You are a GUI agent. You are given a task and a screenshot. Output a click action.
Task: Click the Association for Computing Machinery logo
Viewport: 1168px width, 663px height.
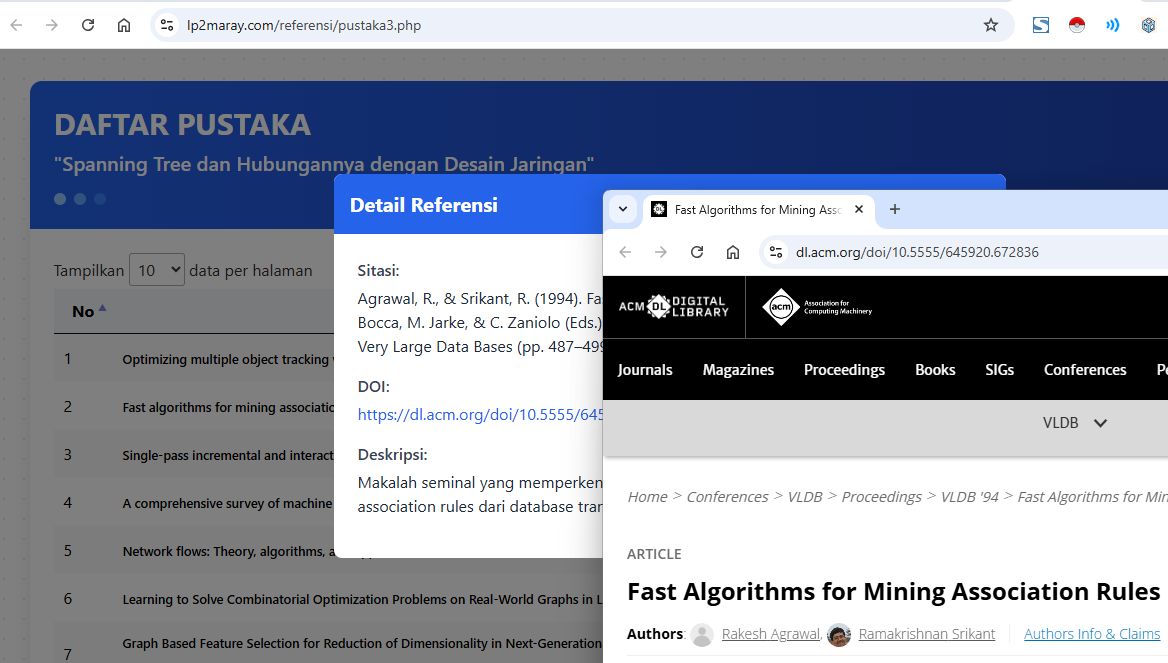point(817,307)
